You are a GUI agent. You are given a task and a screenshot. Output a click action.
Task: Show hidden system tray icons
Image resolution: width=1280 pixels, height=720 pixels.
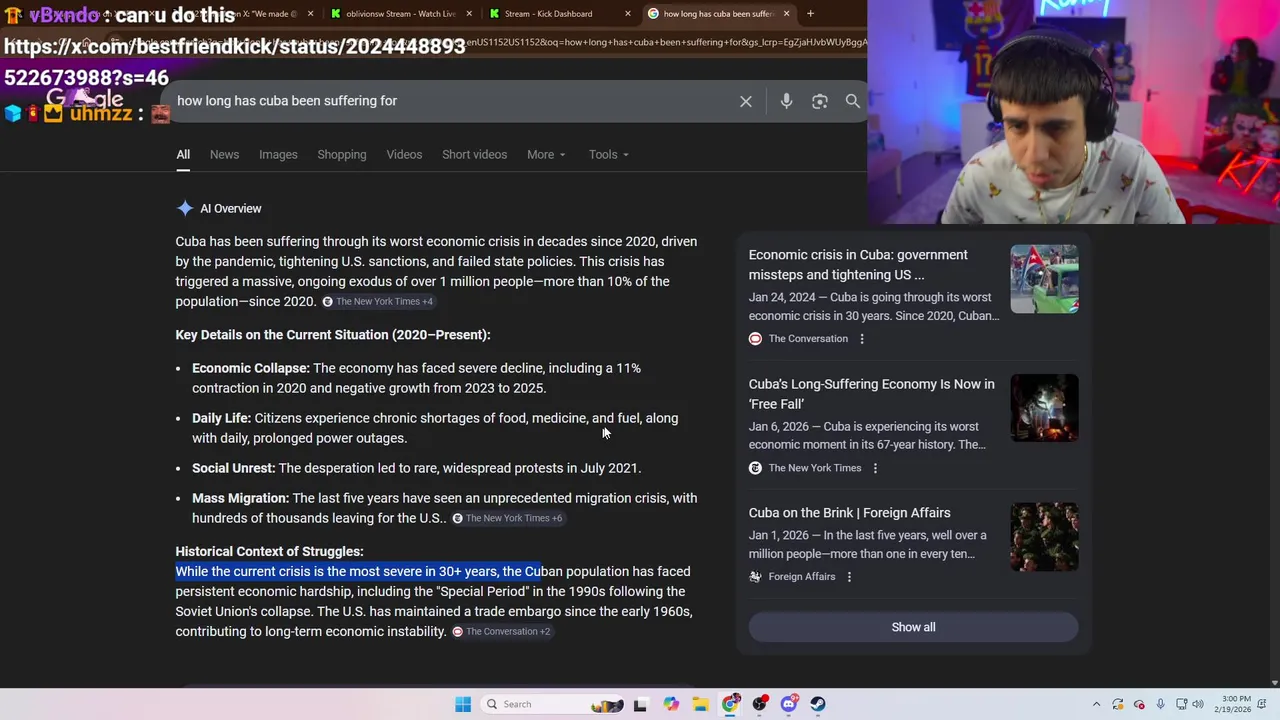(1096, 704)
